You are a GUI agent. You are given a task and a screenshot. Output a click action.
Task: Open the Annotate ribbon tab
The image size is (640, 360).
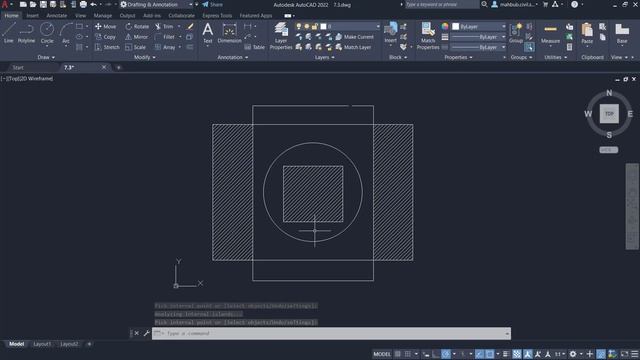click(x=56, y=16)
